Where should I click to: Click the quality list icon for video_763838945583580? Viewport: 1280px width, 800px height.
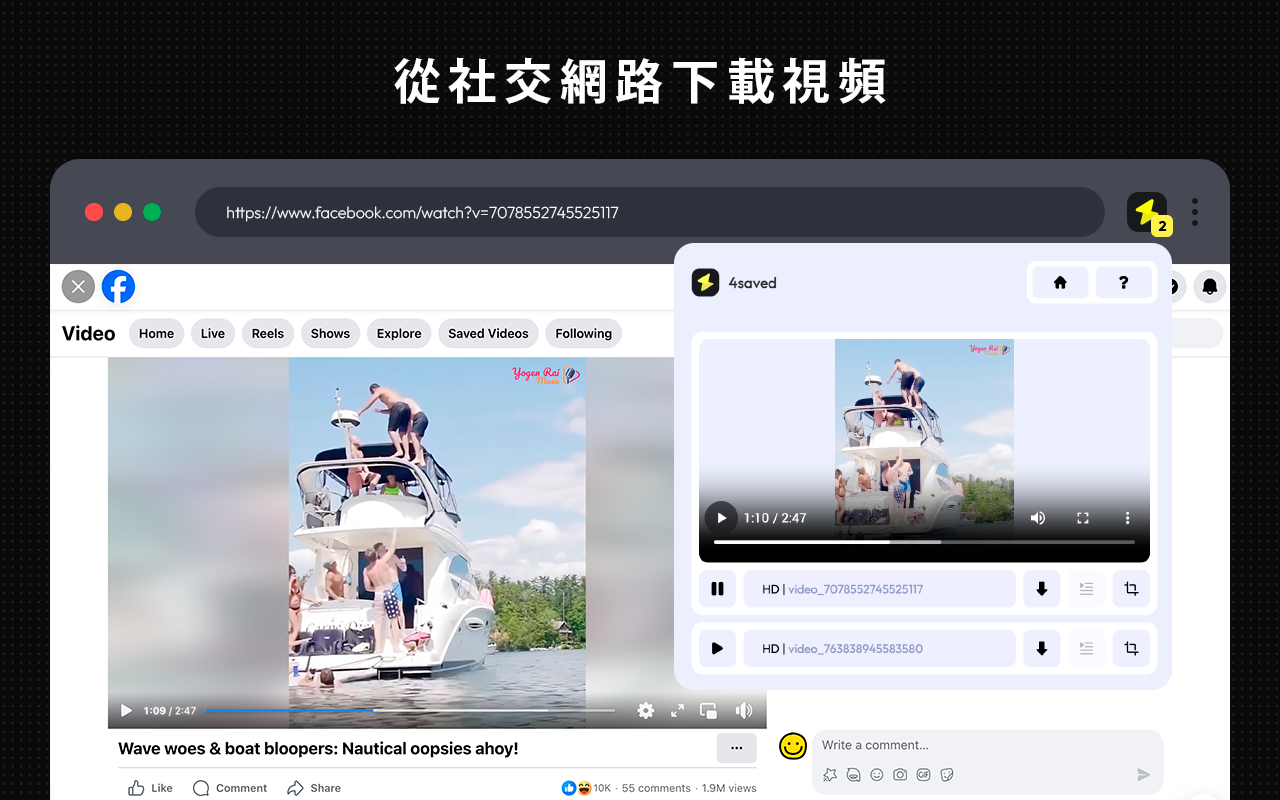[1086, 647]
